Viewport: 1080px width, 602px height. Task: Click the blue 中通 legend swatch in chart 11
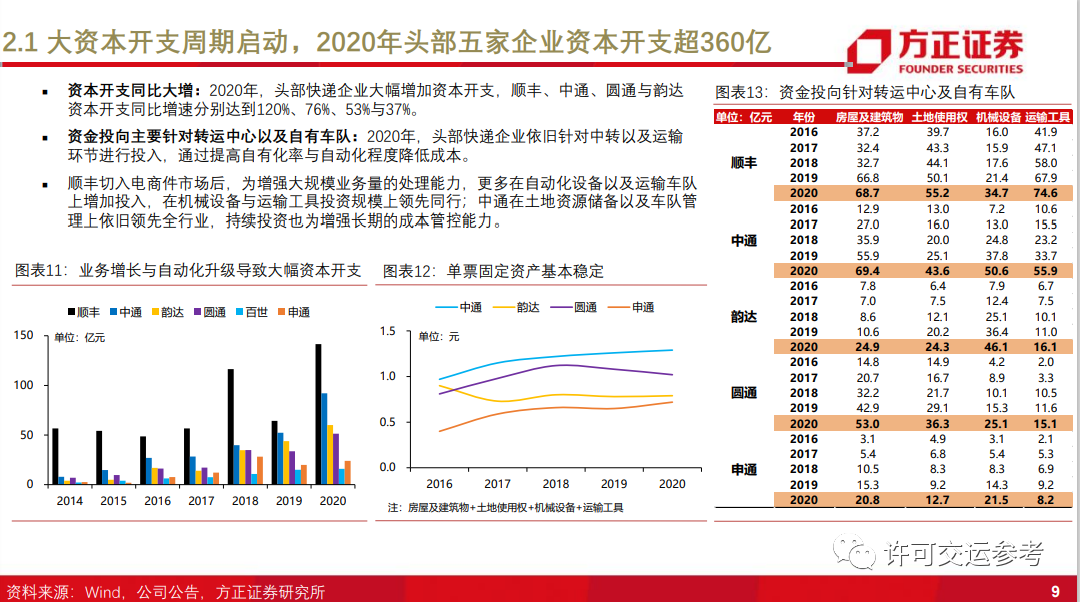point(114,312)
